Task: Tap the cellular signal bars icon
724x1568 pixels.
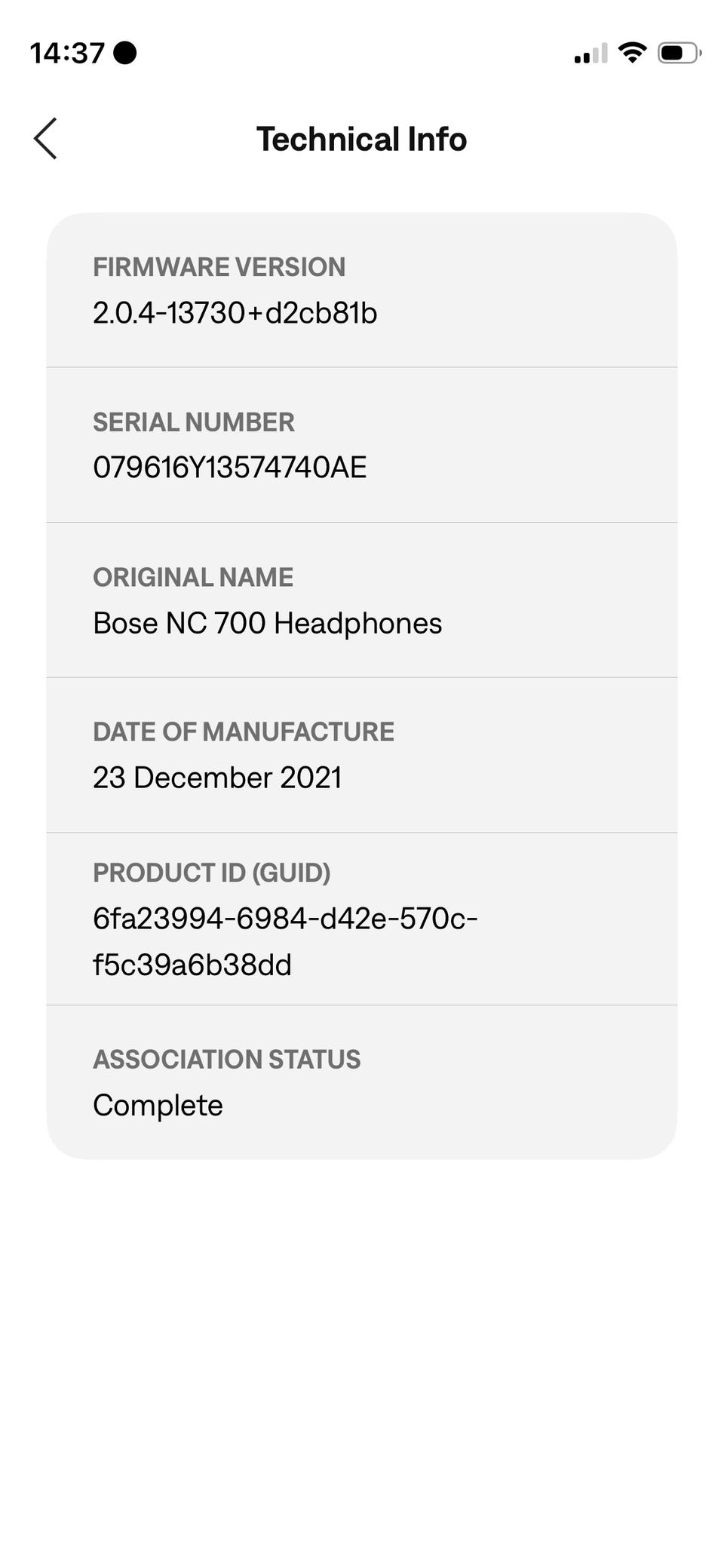Action: click(591, 54)
